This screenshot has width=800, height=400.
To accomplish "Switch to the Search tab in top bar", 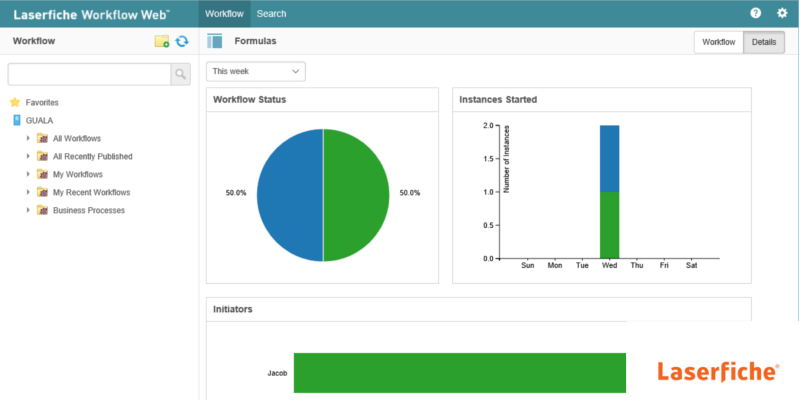I will (x=271, y=14).
